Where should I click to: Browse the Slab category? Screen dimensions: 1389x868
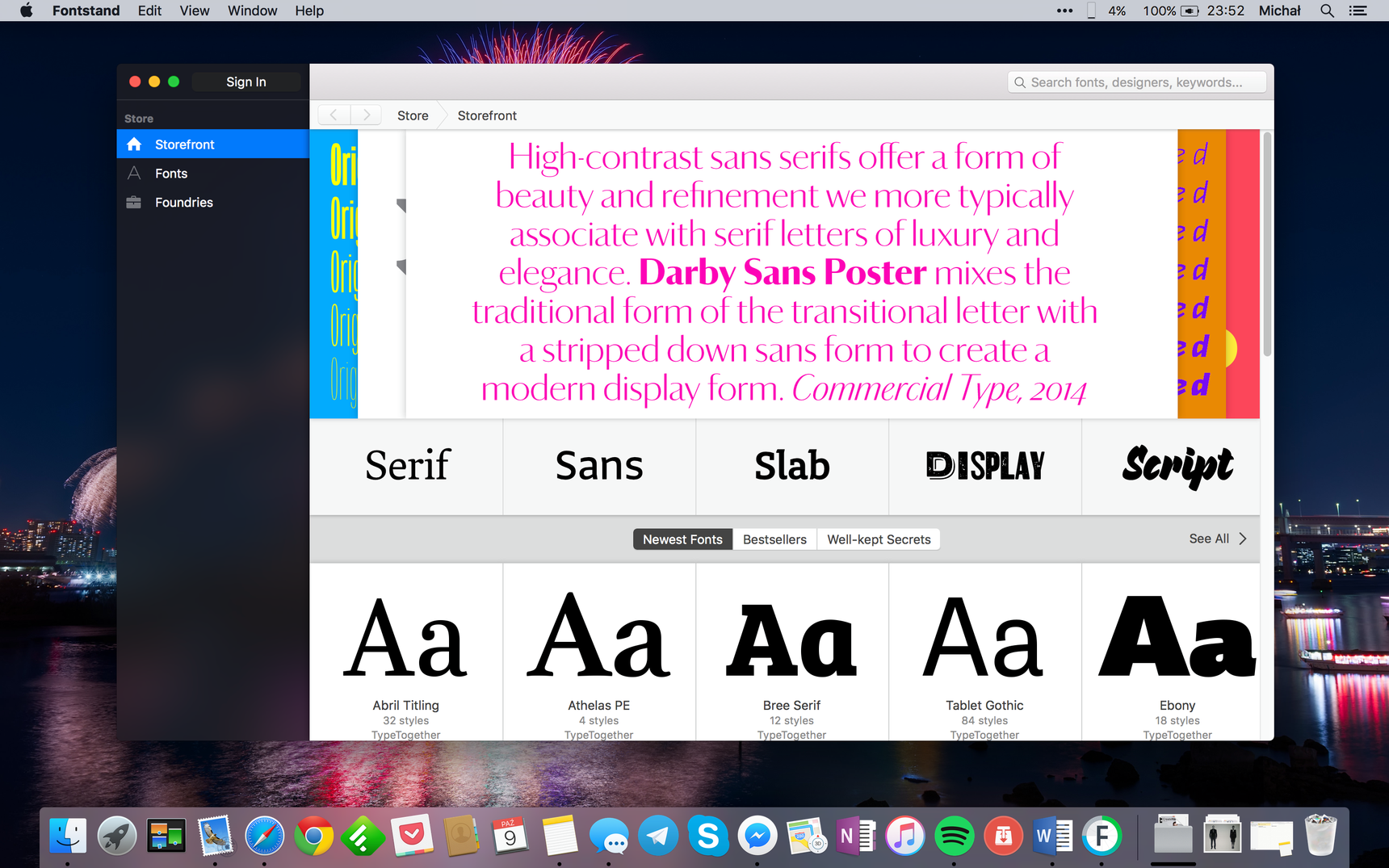tap(792, 467)
